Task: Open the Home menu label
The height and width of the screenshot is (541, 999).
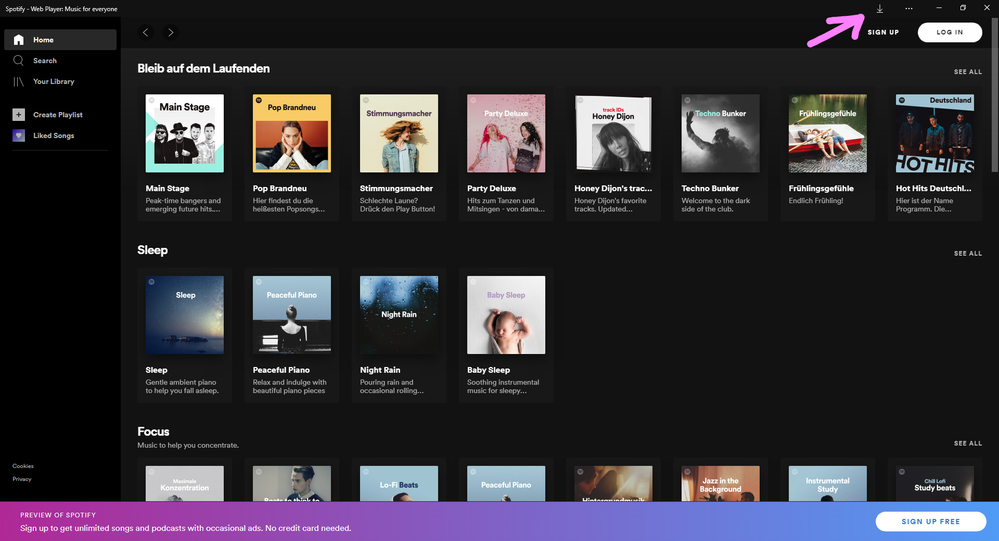Action: click(x=43, y=40)
